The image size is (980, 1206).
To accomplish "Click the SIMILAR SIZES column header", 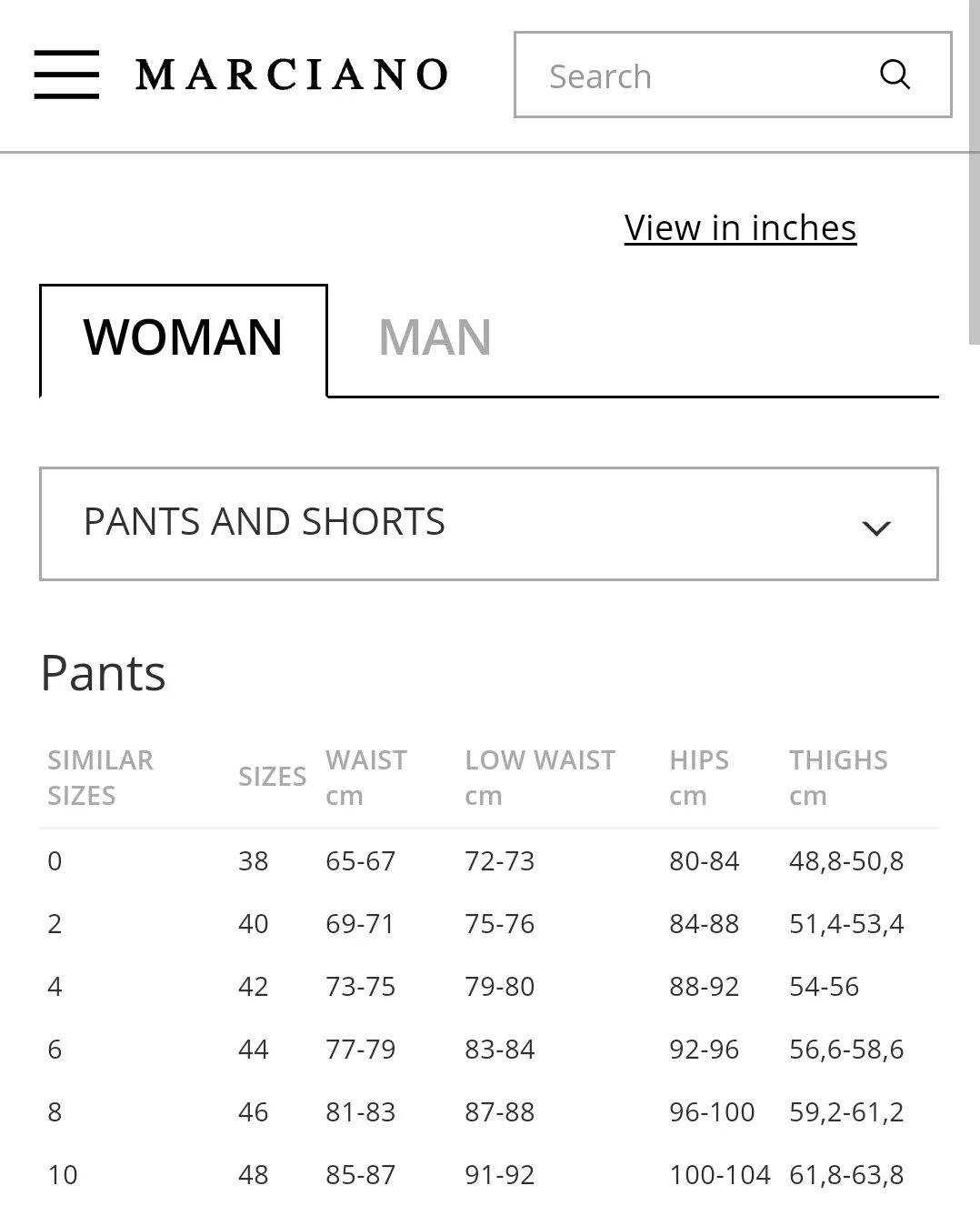I will 101,778.
